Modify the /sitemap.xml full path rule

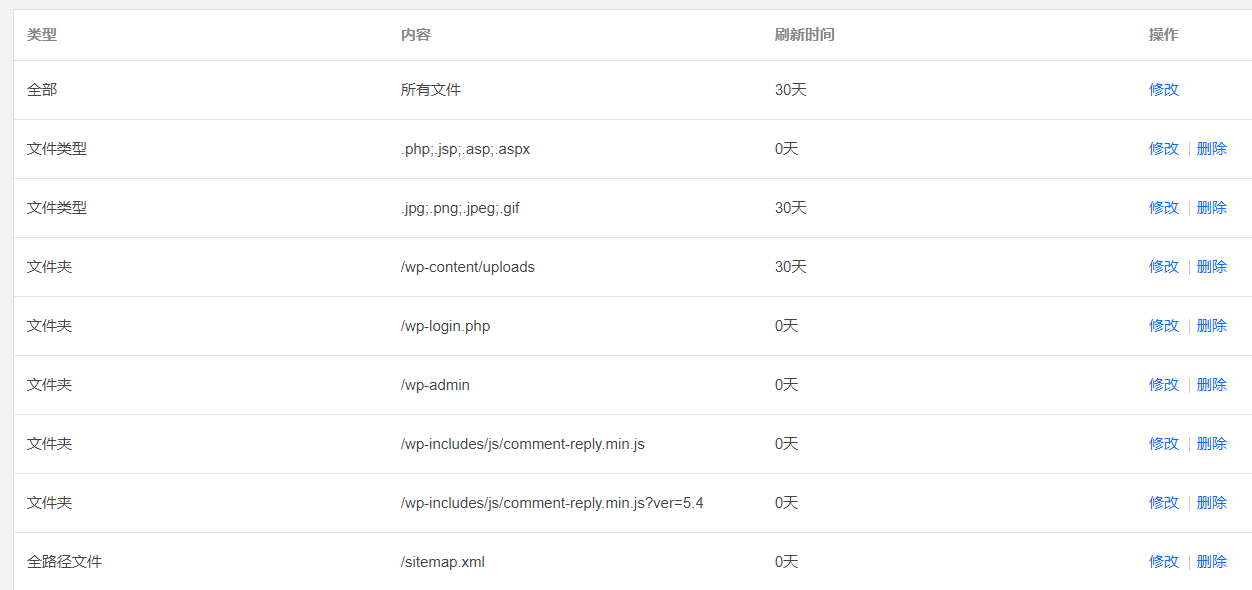click(x=1164, y=562)
